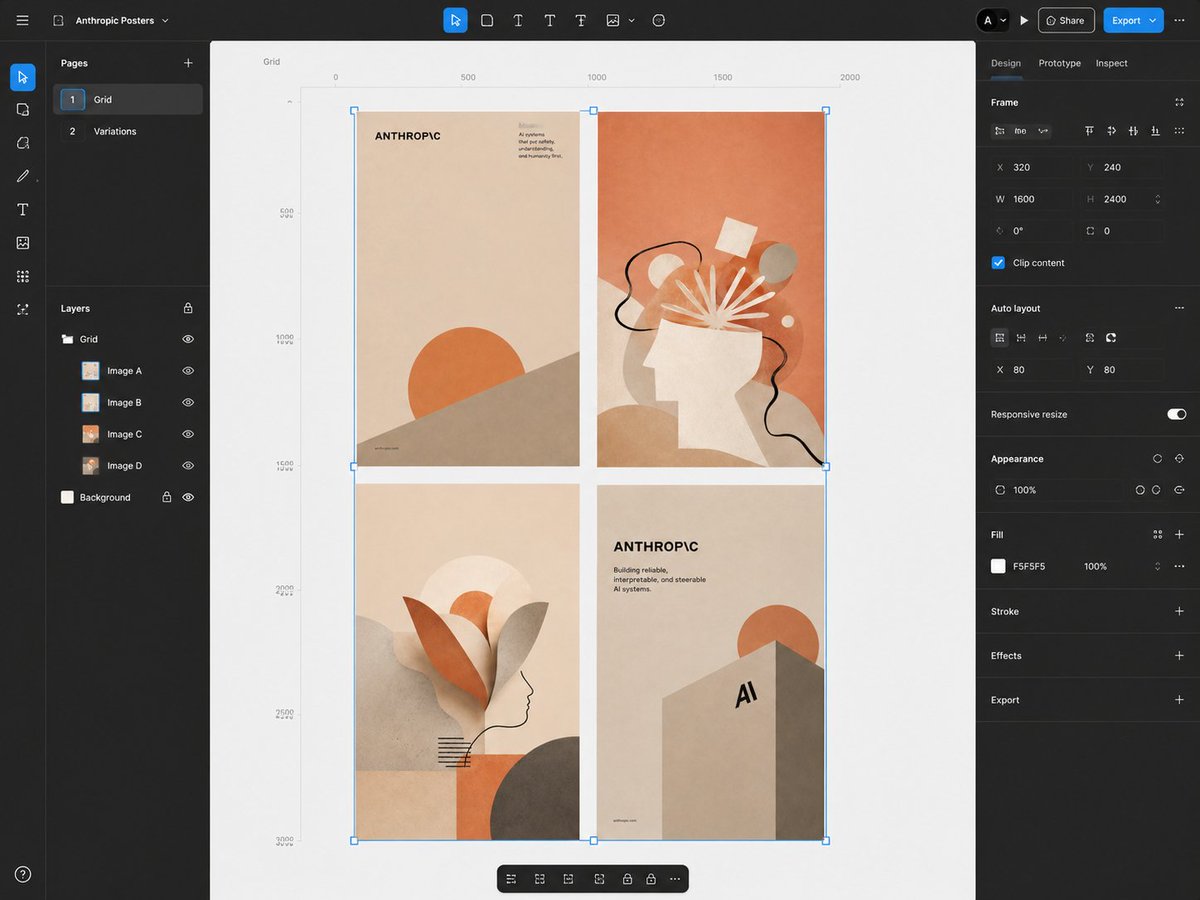Select the cursor tool in left sidebar
Viewport: 1200px width, 900px height.
click(23, 77)
